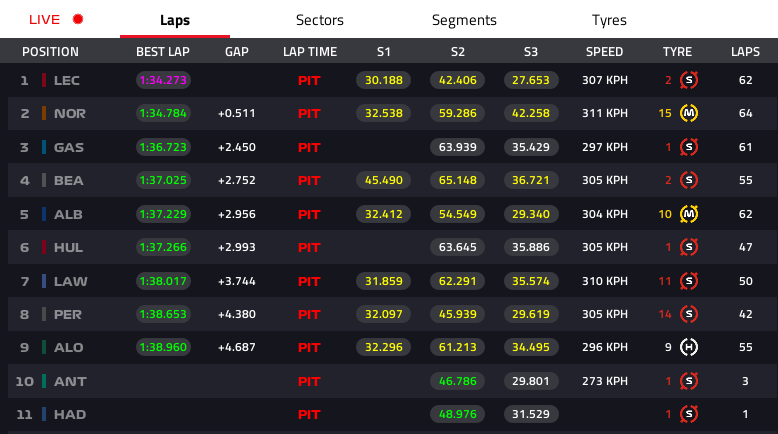Click Perez's PIT lap time status
Screen dimensions: 778x434
310,315
